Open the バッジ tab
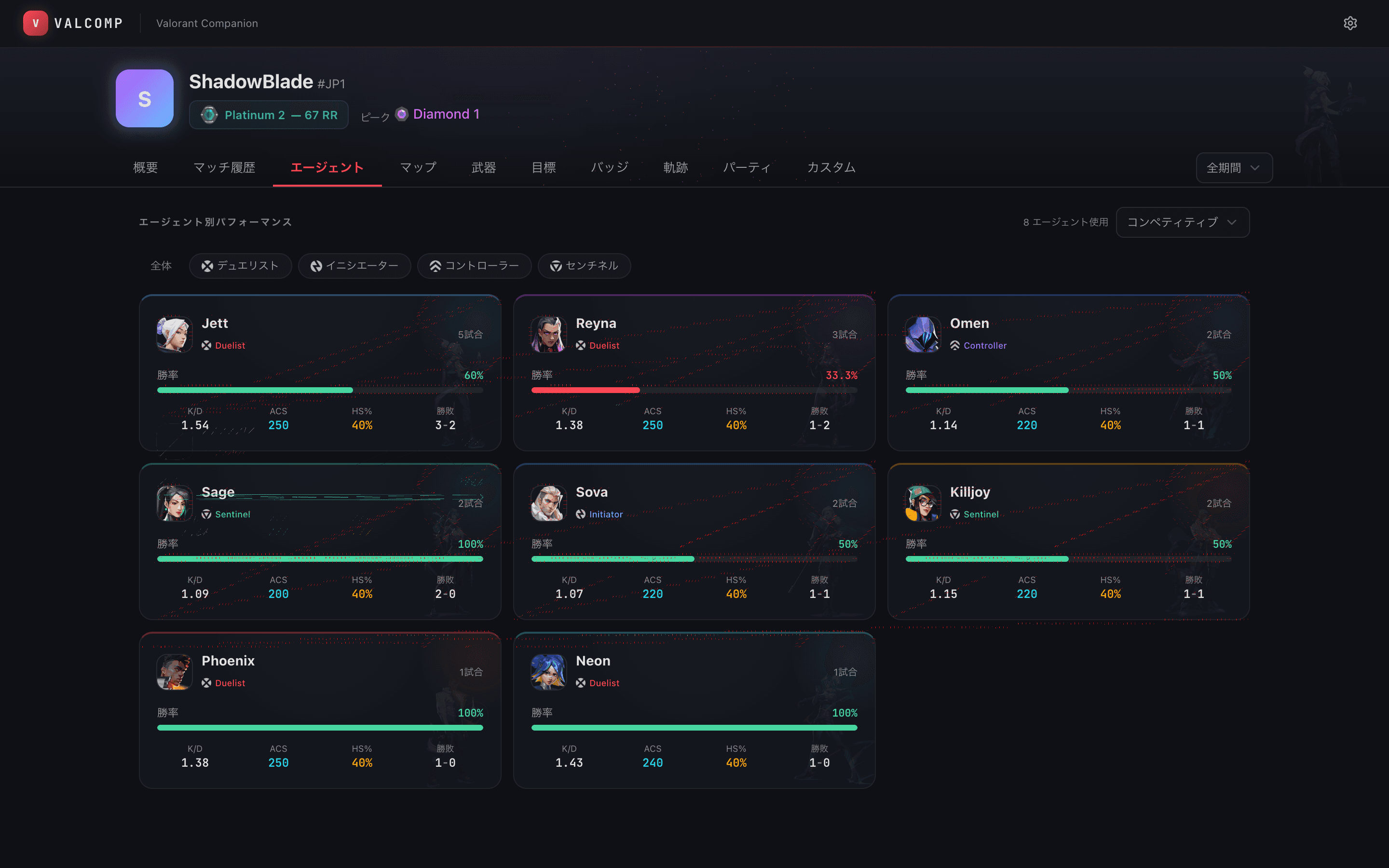Viewport: 1389px width, 868px height. 610,168
